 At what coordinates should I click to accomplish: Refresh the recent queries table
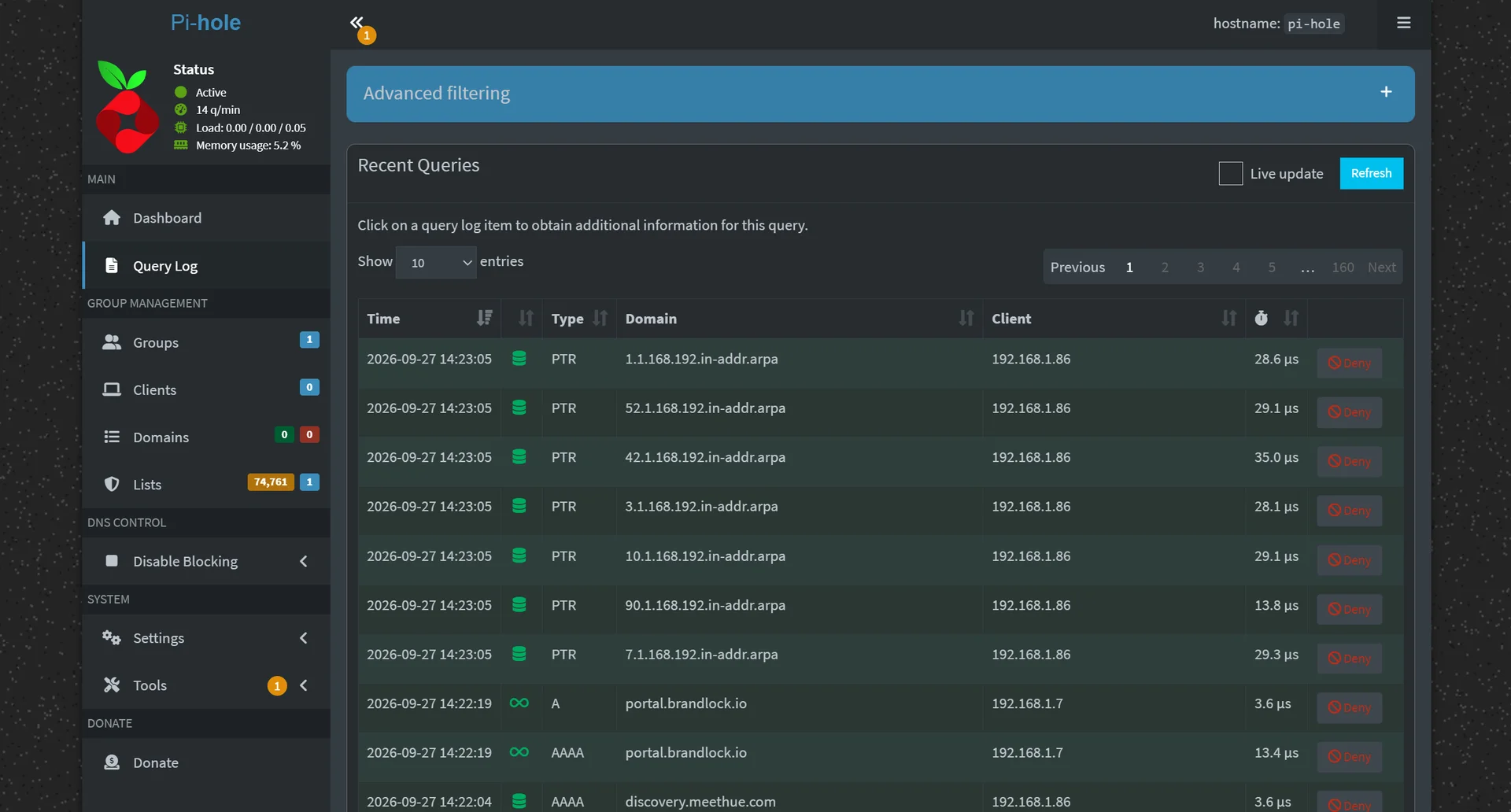pos(1371,173)
